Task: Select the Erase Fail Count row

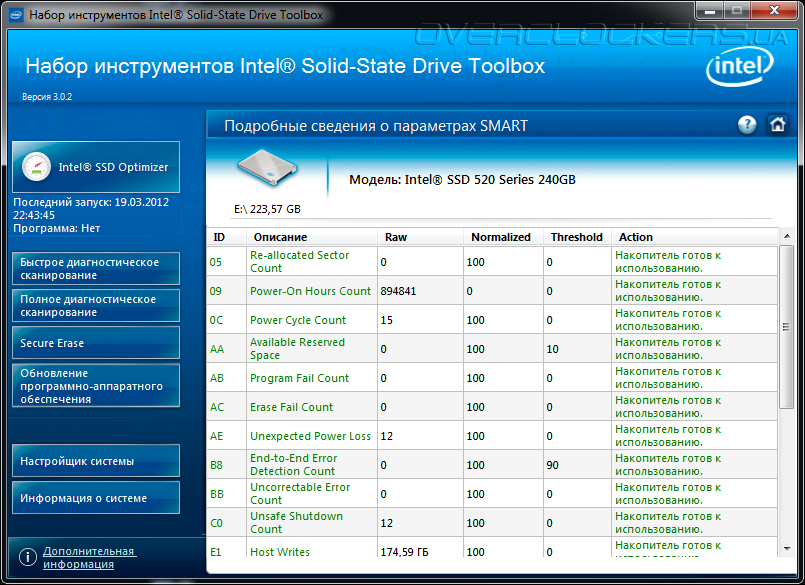Action: click(x=492, y=407)
